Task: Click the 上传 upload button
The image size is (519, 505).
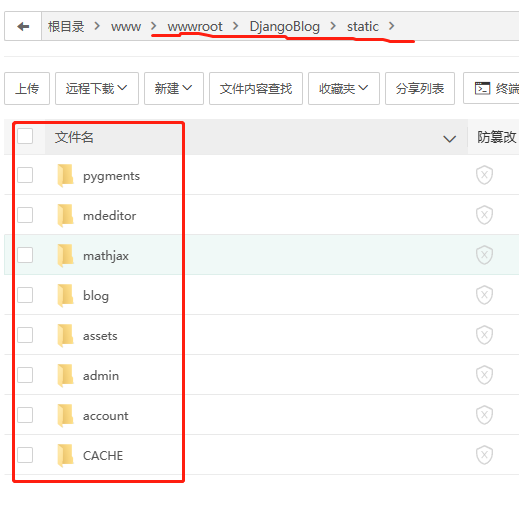Action: [27, 88]
